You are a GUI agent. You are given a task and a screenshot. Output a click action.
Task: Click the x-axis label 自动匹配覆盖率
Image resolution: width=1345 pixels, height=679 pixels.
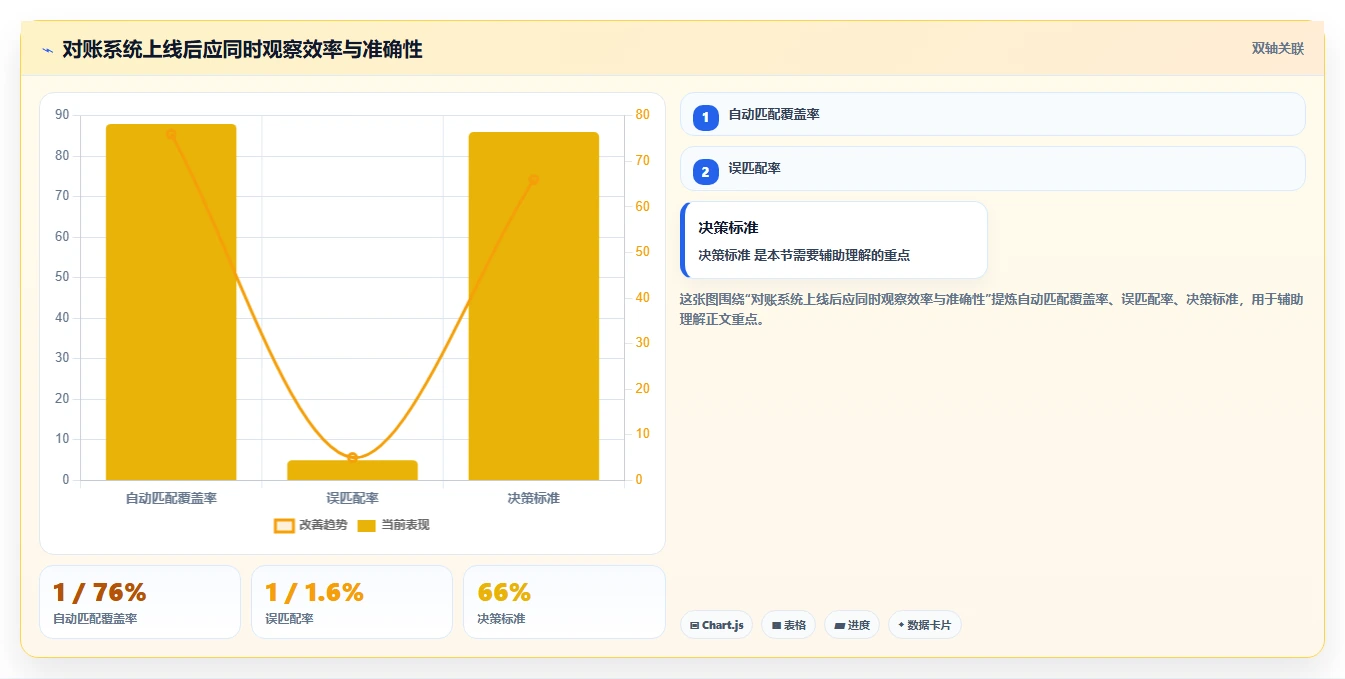171,498
